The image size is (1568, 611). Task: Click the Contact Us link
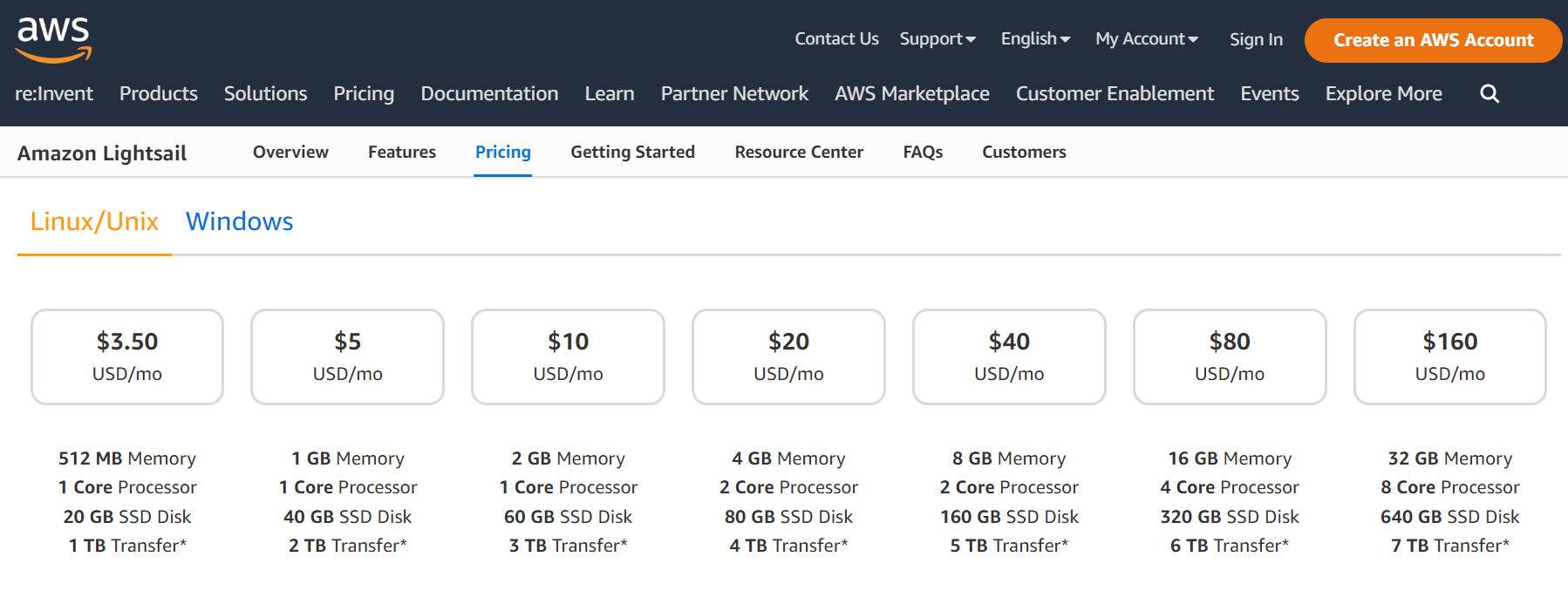tap(836, 39)
